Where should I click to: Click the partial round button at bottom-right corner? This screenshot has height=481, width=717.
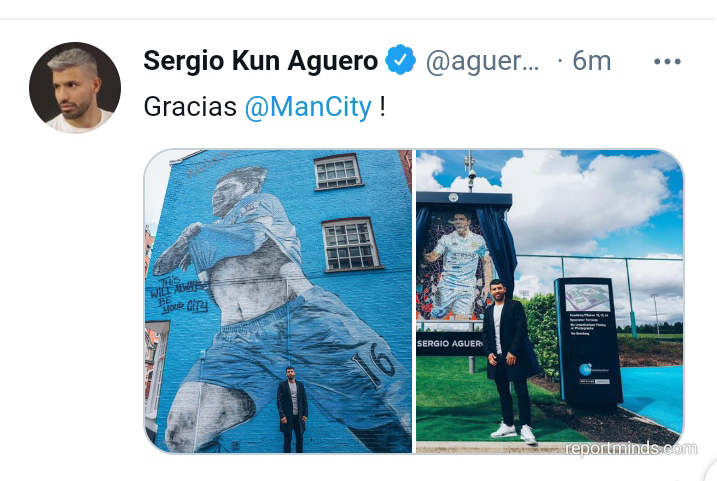pyautogui.click(x=711, y=471)
